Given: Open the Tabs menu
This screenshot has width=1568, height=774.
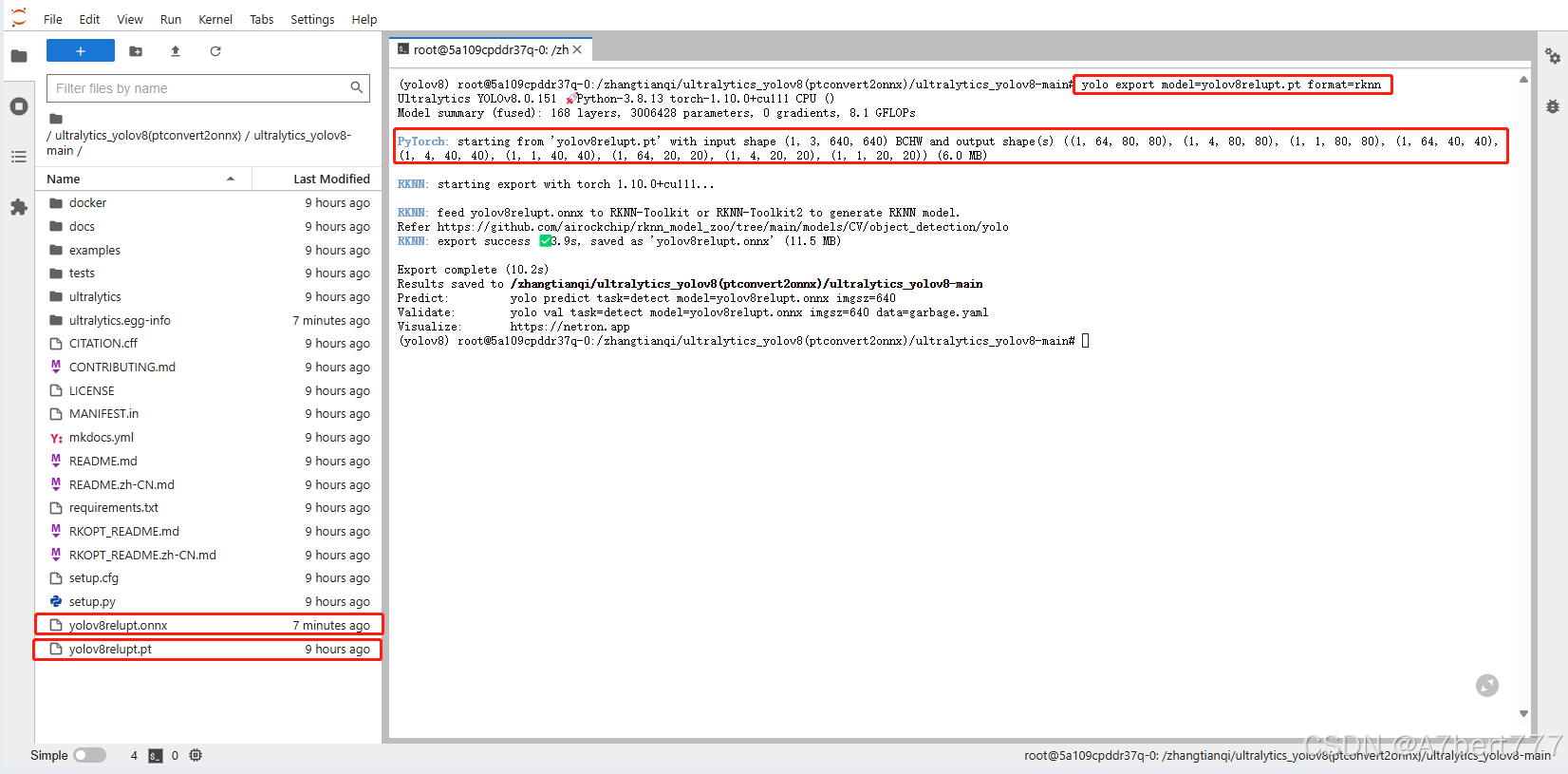Looking at the screenshot, I should (x=262, y=19).
